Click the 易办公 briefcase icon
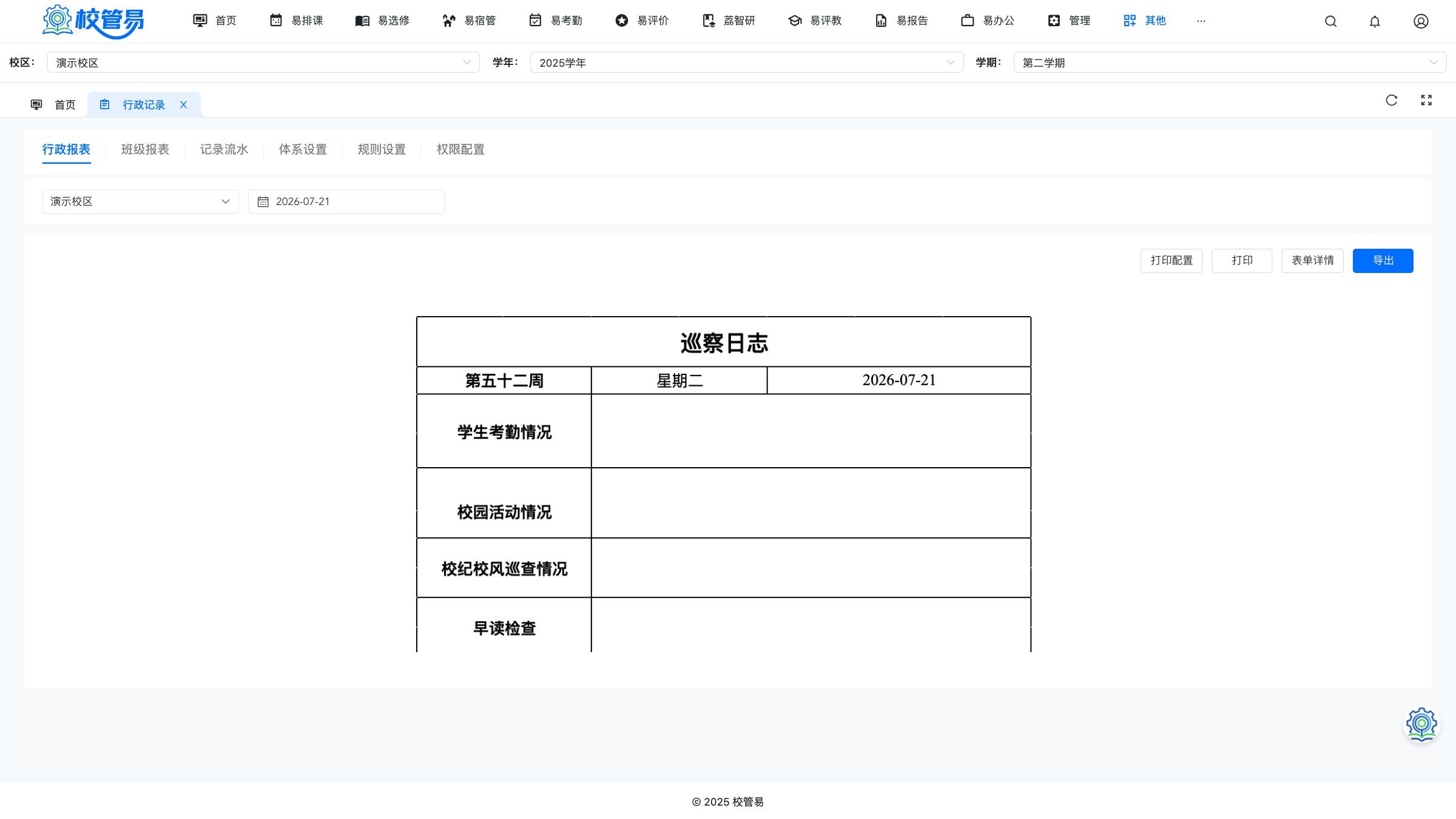 (x=968, y=21)
